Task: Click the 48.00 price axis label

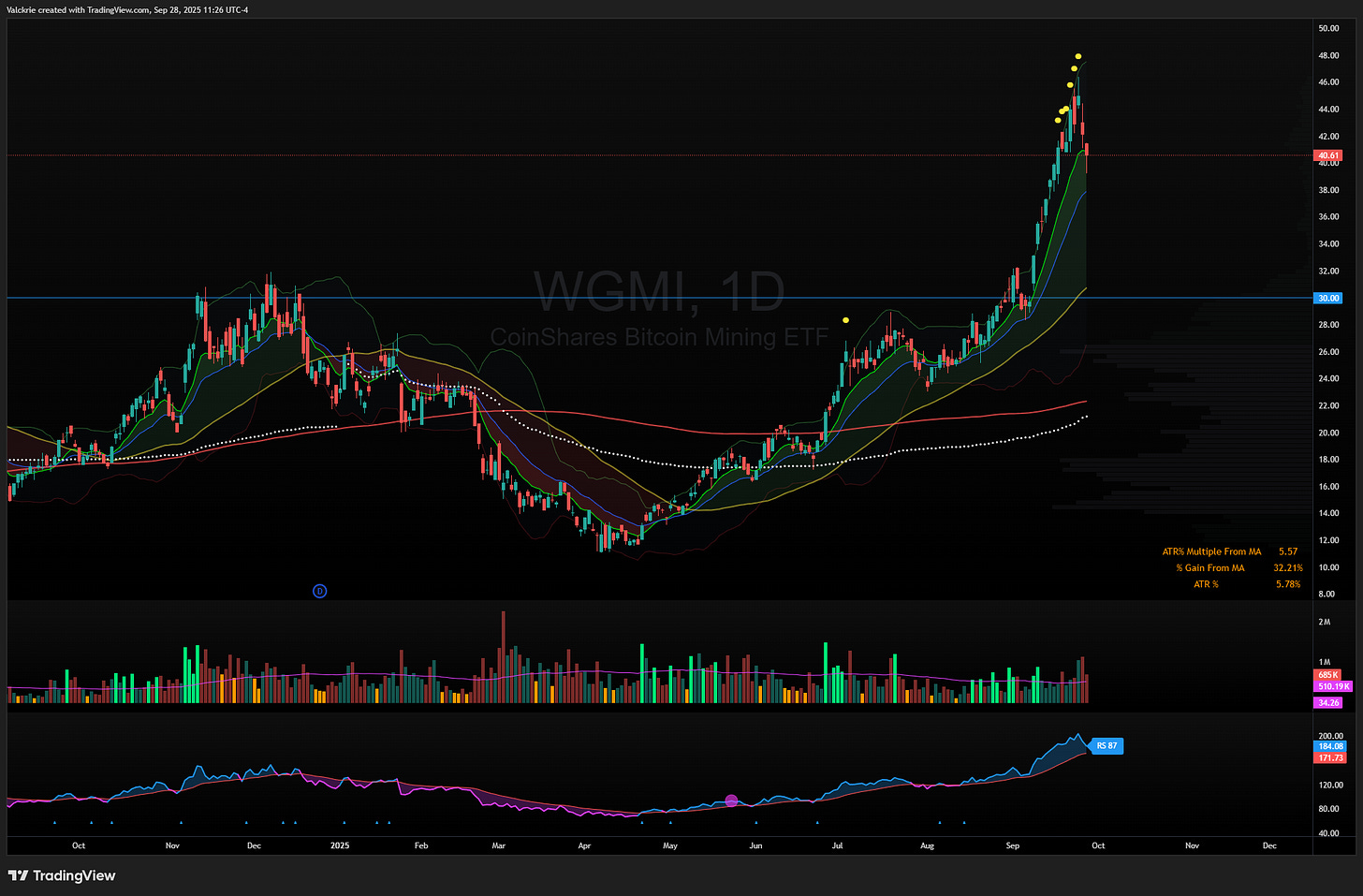Action: click(x=1328, y=55)
